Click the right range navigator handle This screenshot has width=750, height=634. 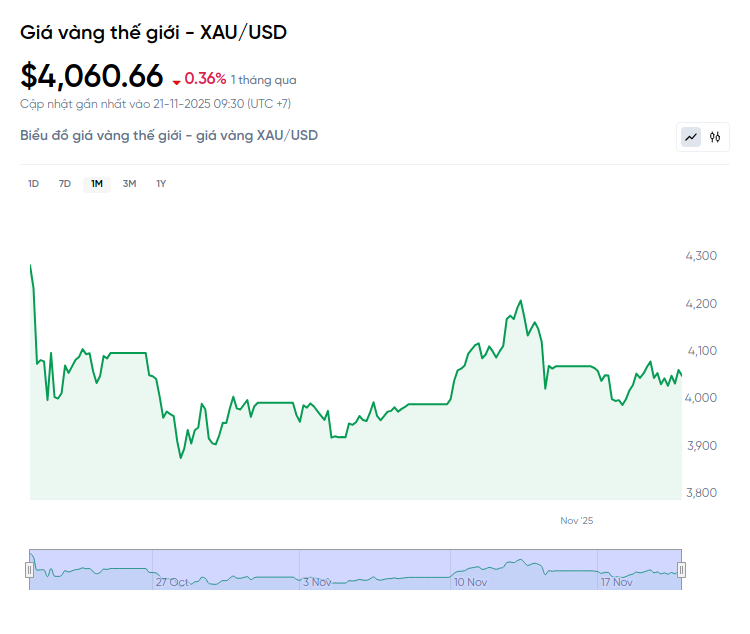tap(681, 570)
